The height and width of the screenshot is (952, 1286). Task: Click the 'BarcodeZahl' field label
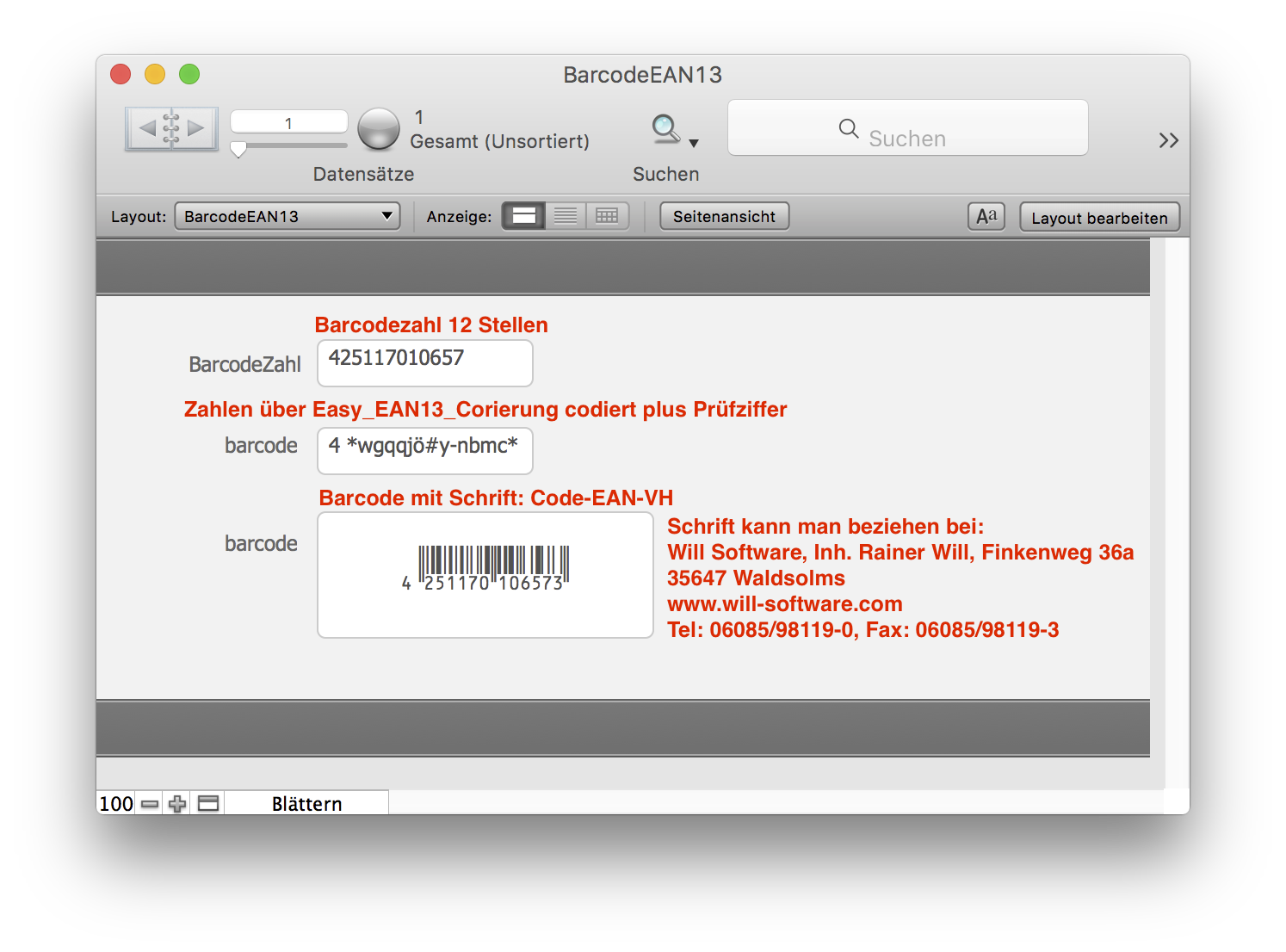[x=245, y=365]
